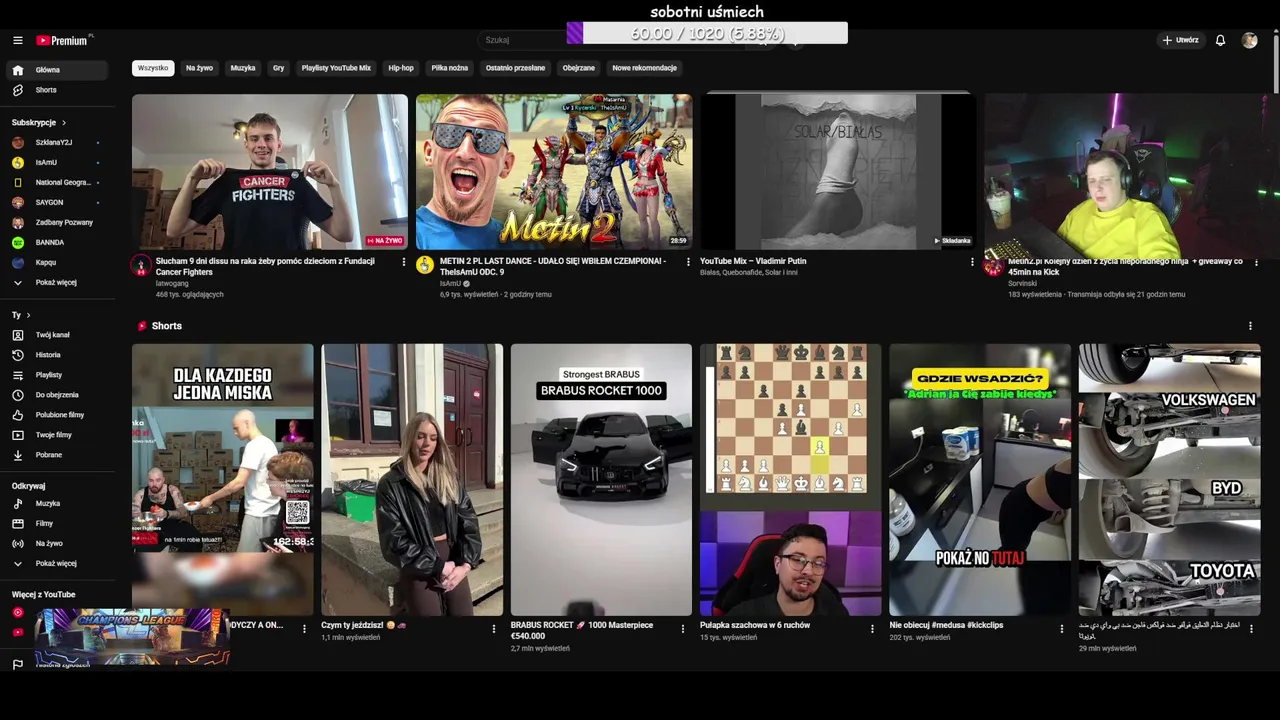Open Playlisty in the sidebar
Image resolution: width=1280 pixels, height=720 pixels.
point(56,375)
